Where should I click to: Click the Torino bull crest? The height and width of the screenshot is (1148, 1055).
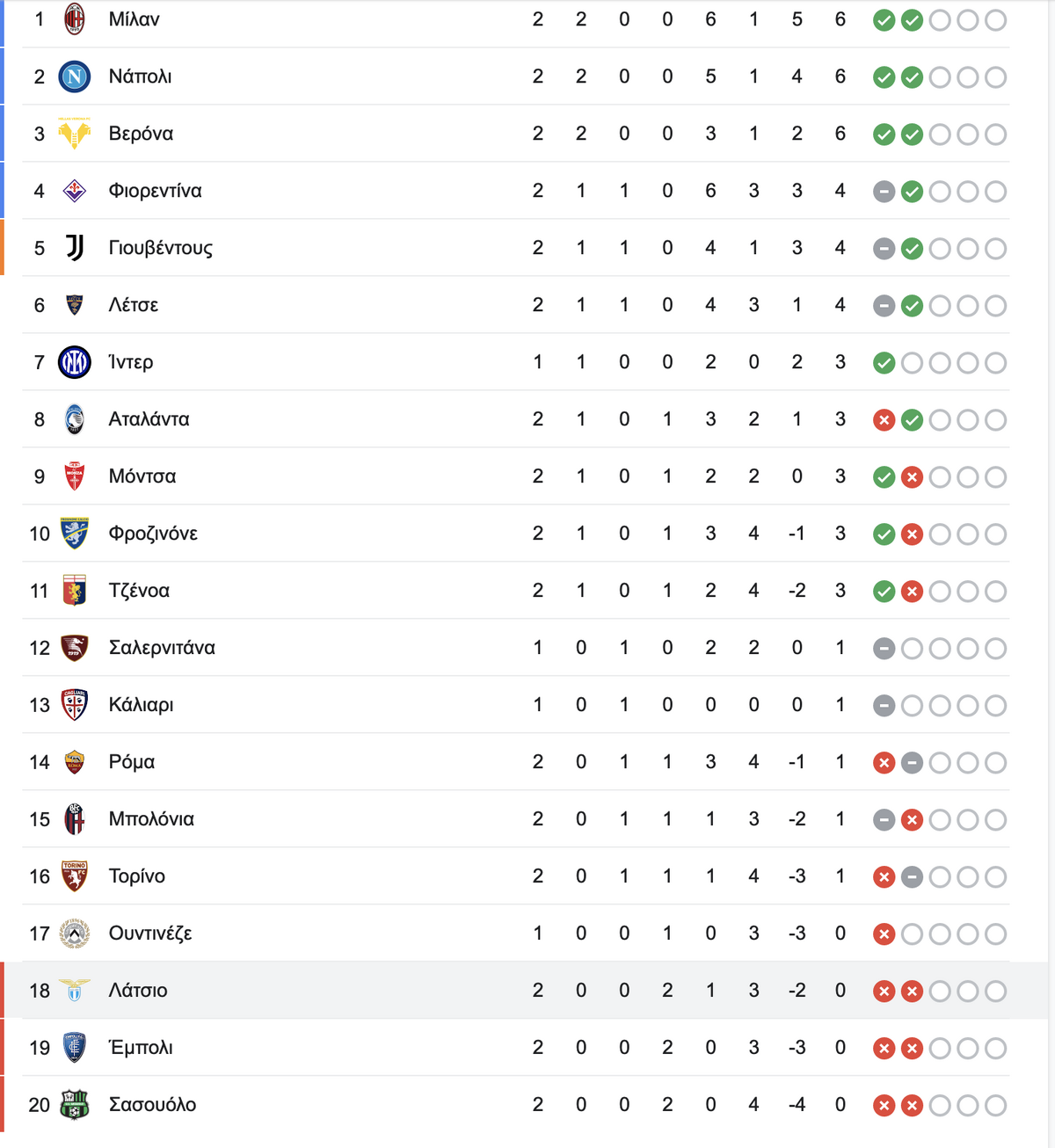coord(75,876)
